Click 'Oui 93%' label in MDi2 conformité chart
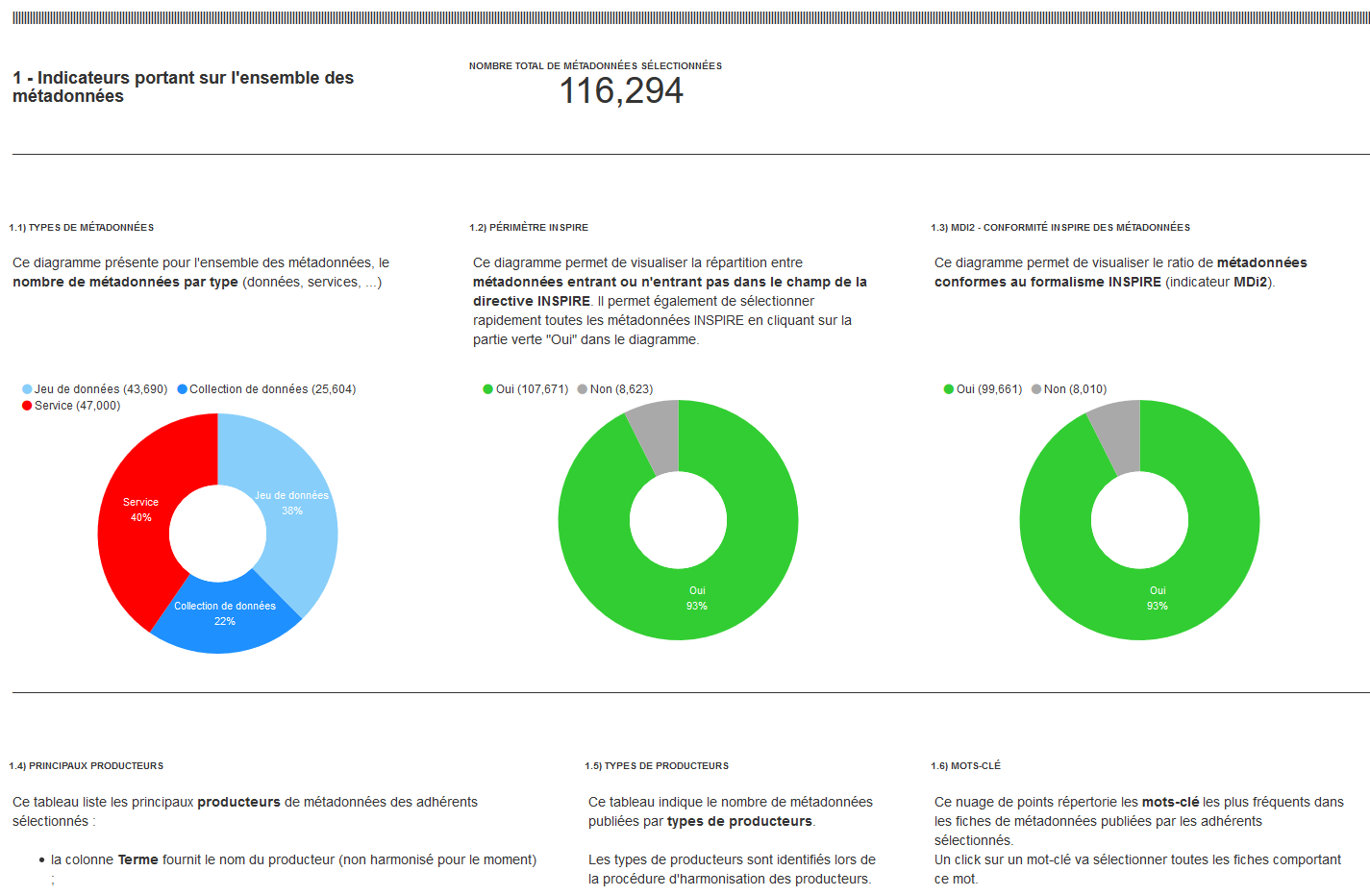This screenshot has height=896, width=1370. [x=1158, y=598]
